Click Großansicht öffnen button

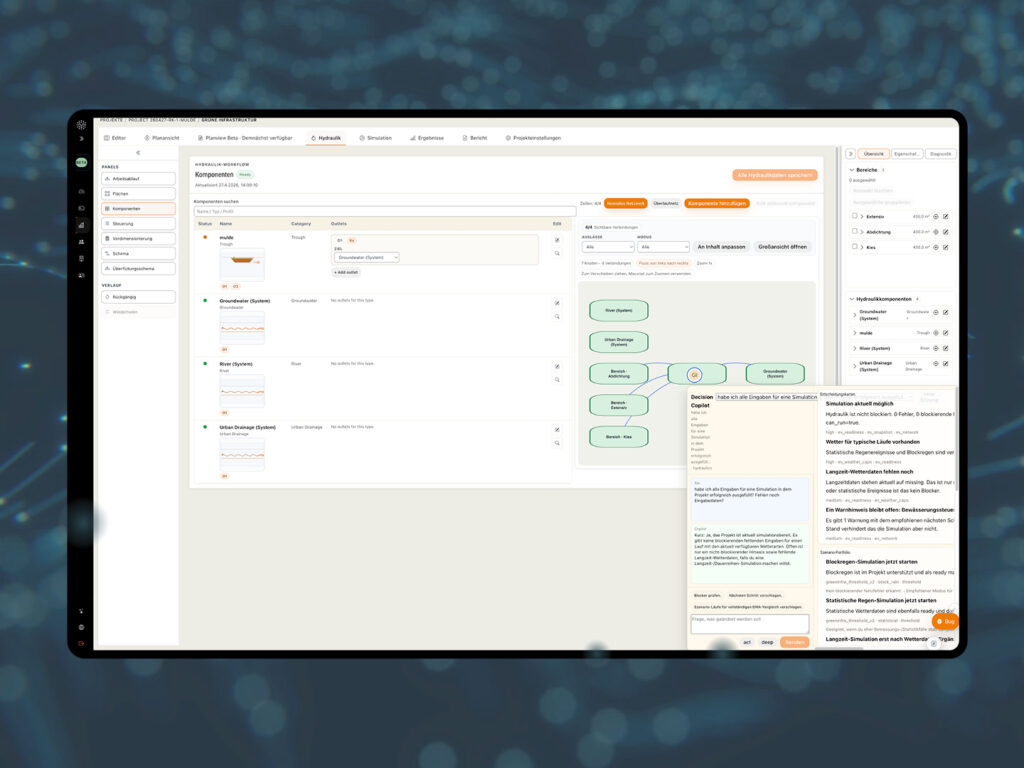pos(782,247)
